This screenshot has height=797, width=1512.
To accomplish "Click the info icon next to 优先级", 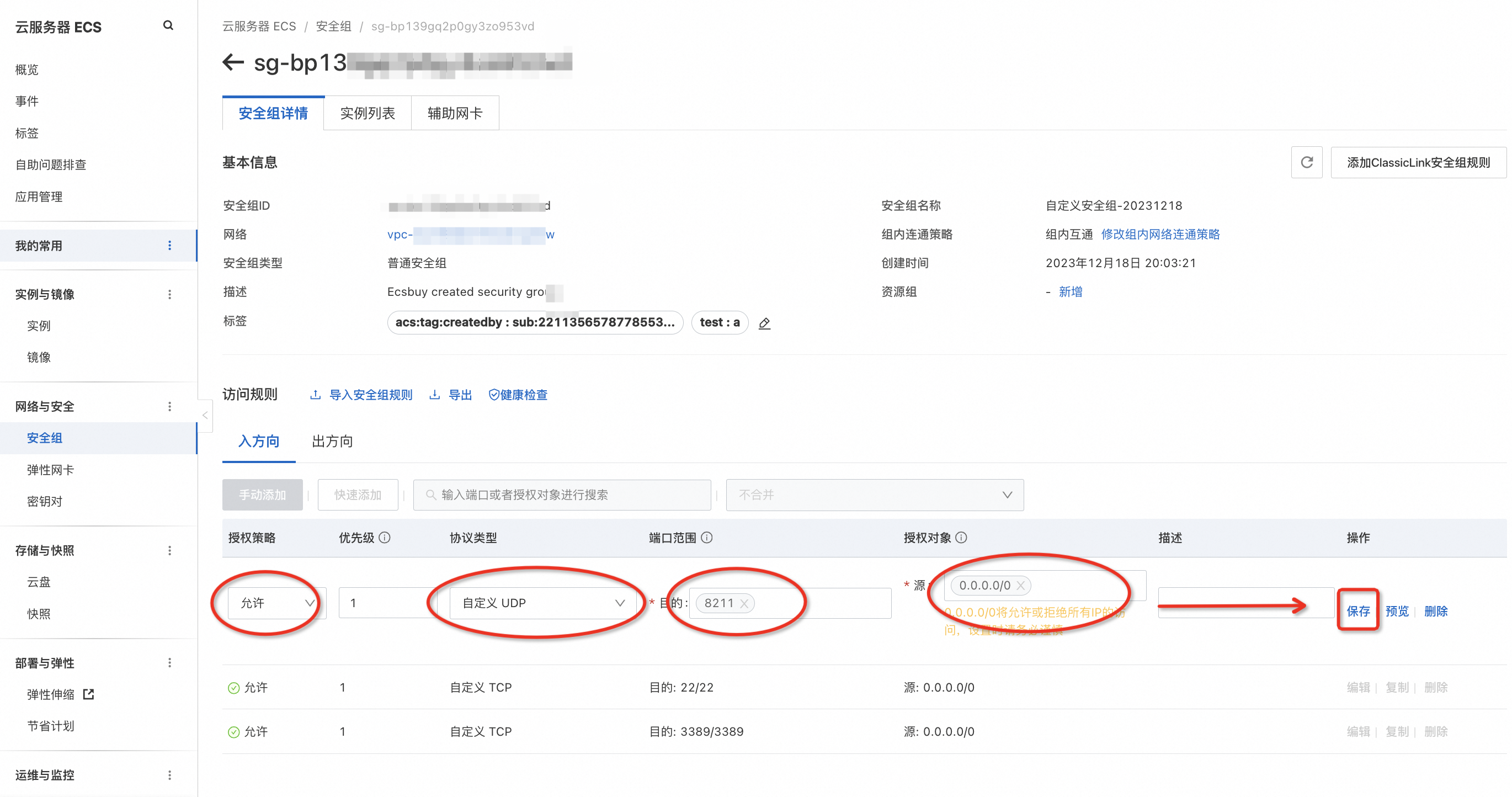I will [x=385, y=538].
